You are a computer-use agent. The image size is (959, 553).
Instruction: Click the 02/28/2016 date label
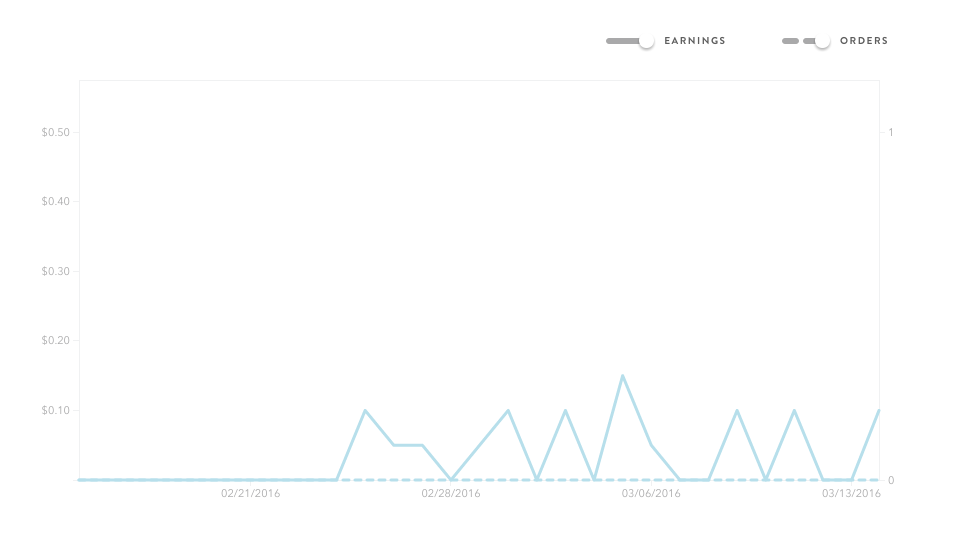pyautogui.click(x=451, y=493)
